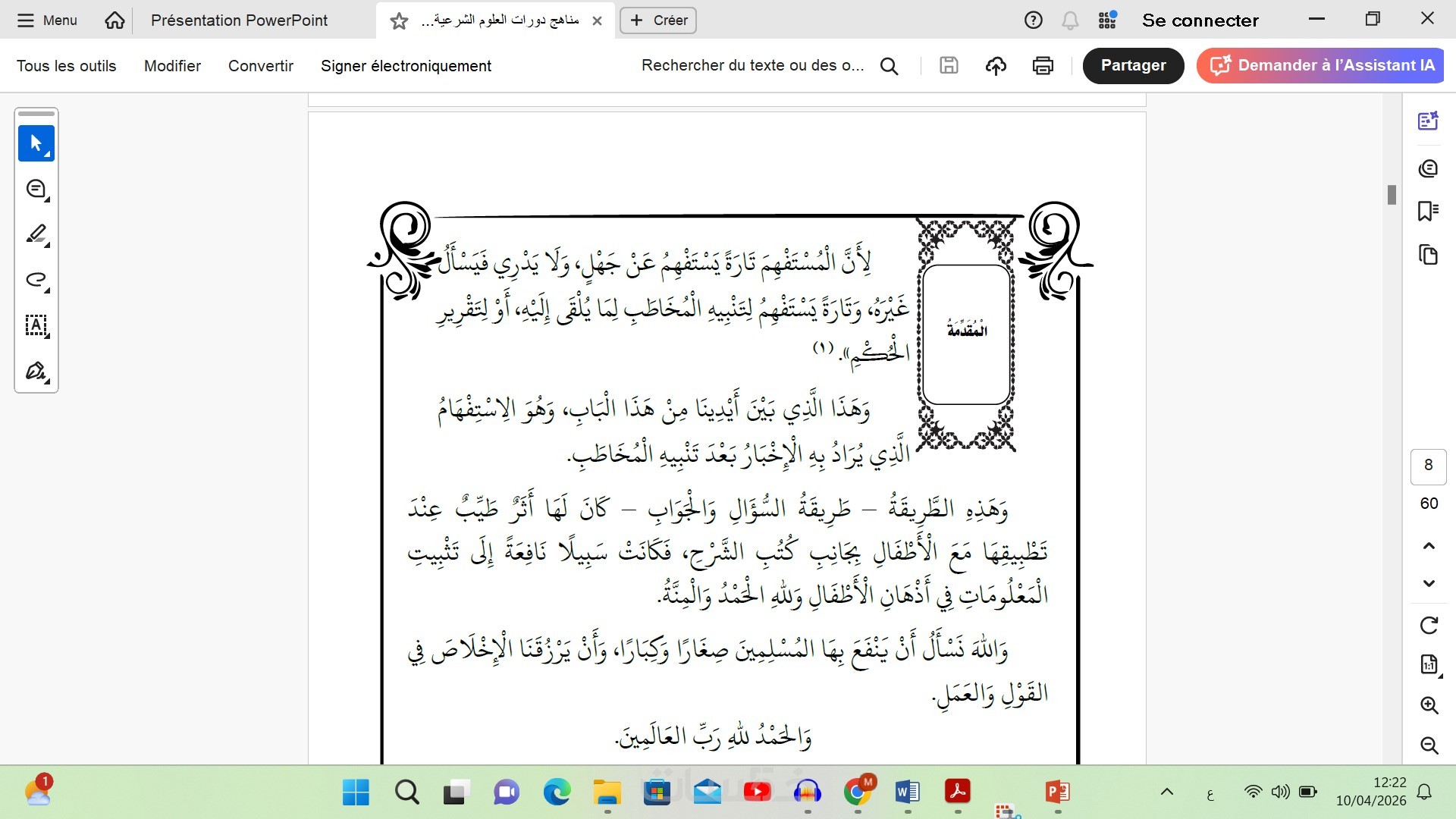
Task: Select the arrow selection tool
Action: pos(36,143)
